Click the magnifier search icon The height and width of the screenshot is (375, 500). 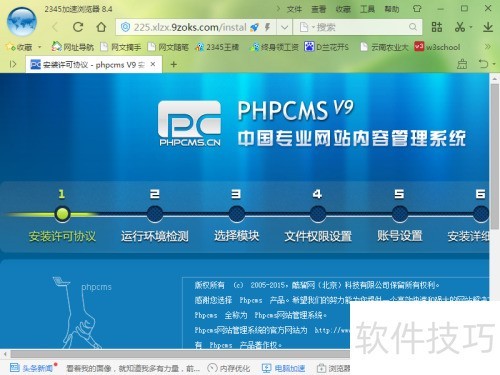pyautogui.click(x=413, y=27)
